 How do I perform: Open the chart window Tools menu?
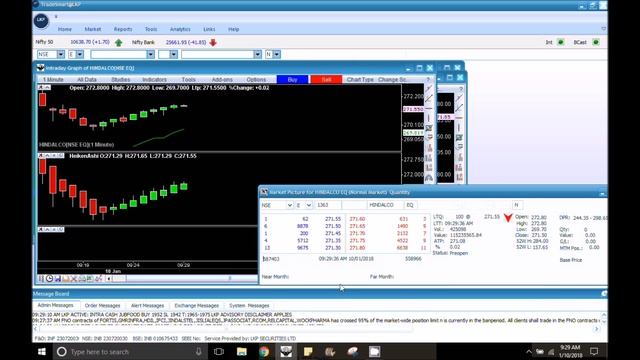[189, 80]
